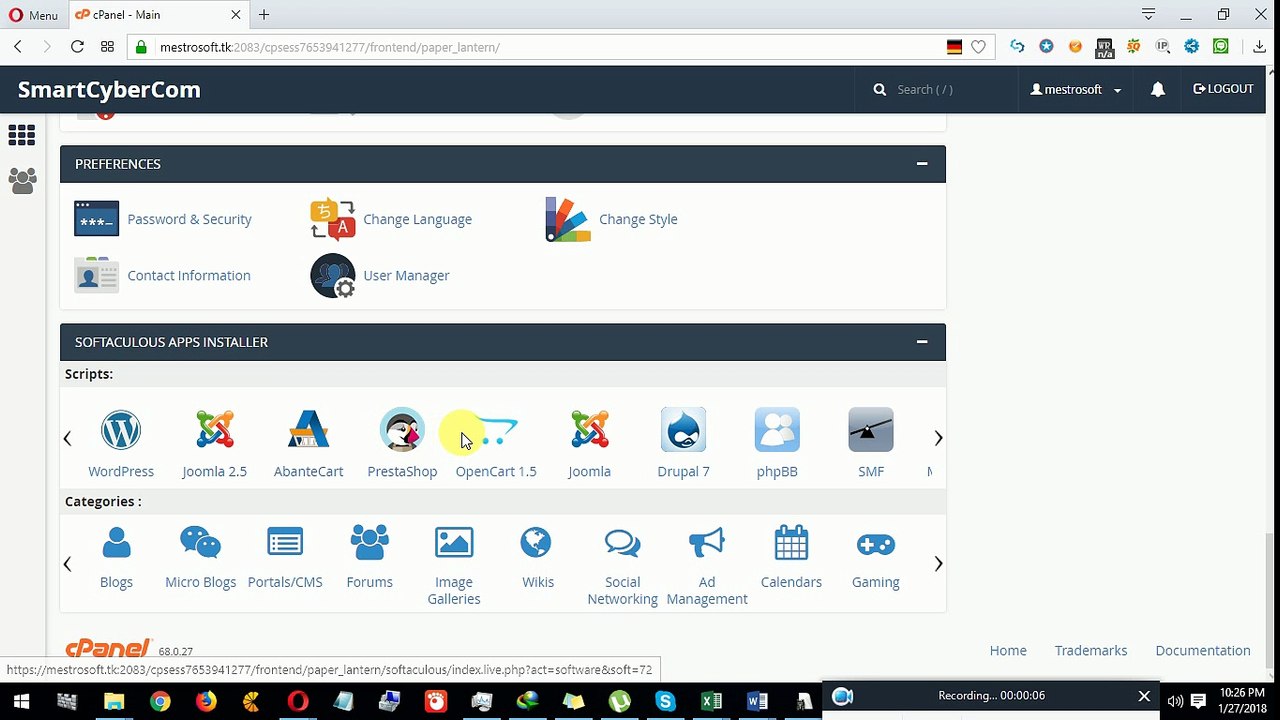
Task: Browse the Ad Management category
Action: point(707,543)
